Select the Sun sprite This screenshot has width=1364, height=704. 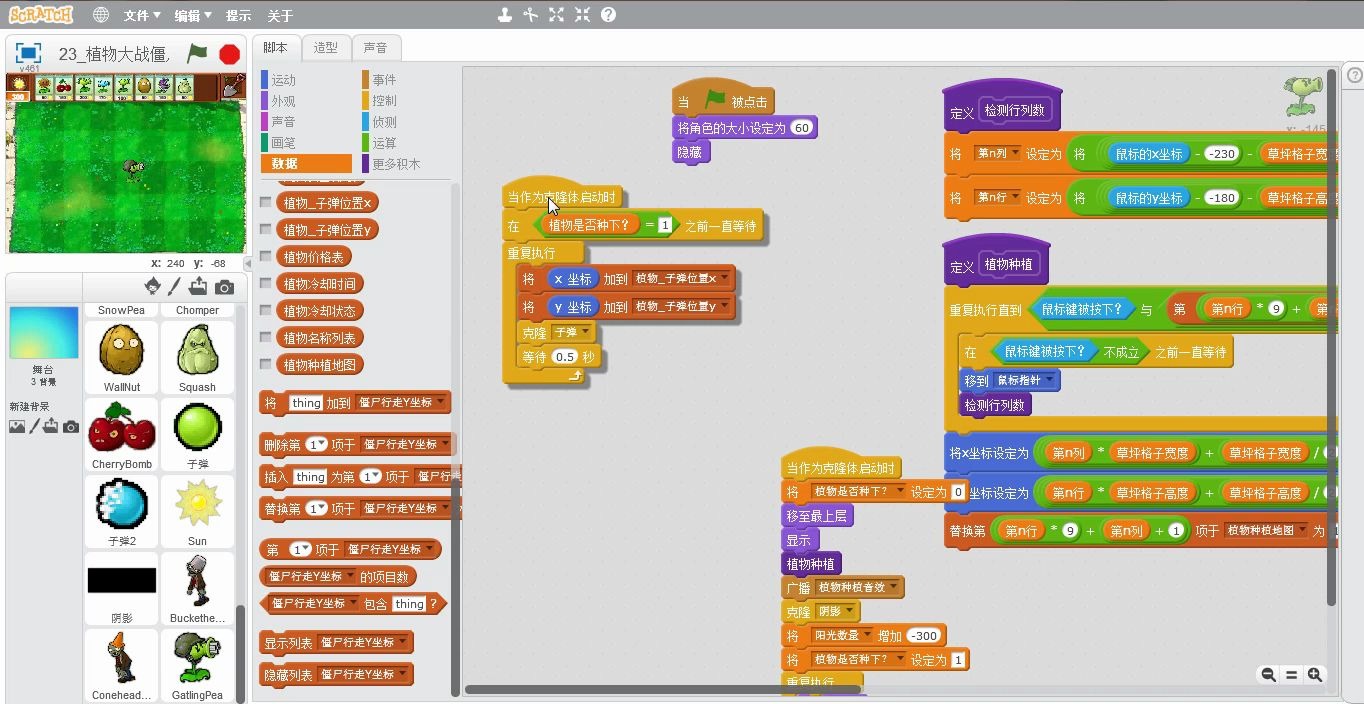197,512
